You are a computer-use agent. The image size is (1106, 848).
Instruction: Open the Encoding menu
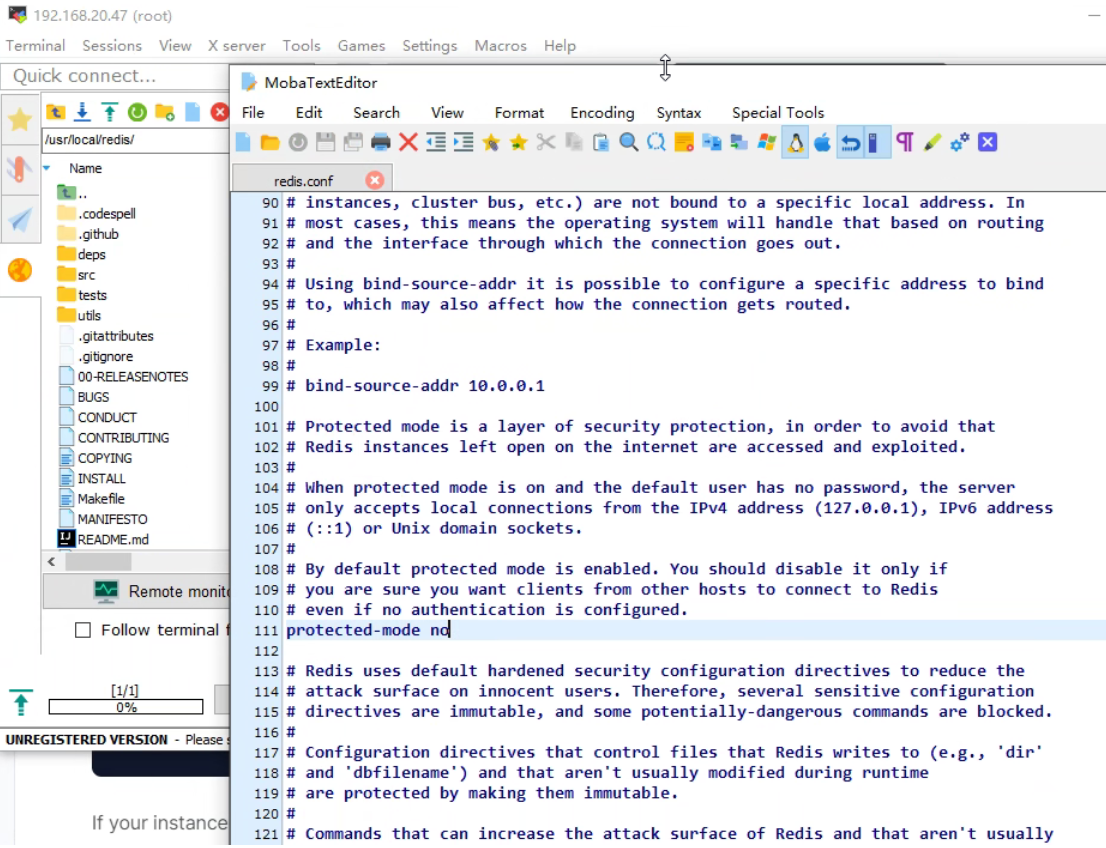[602, 113]
